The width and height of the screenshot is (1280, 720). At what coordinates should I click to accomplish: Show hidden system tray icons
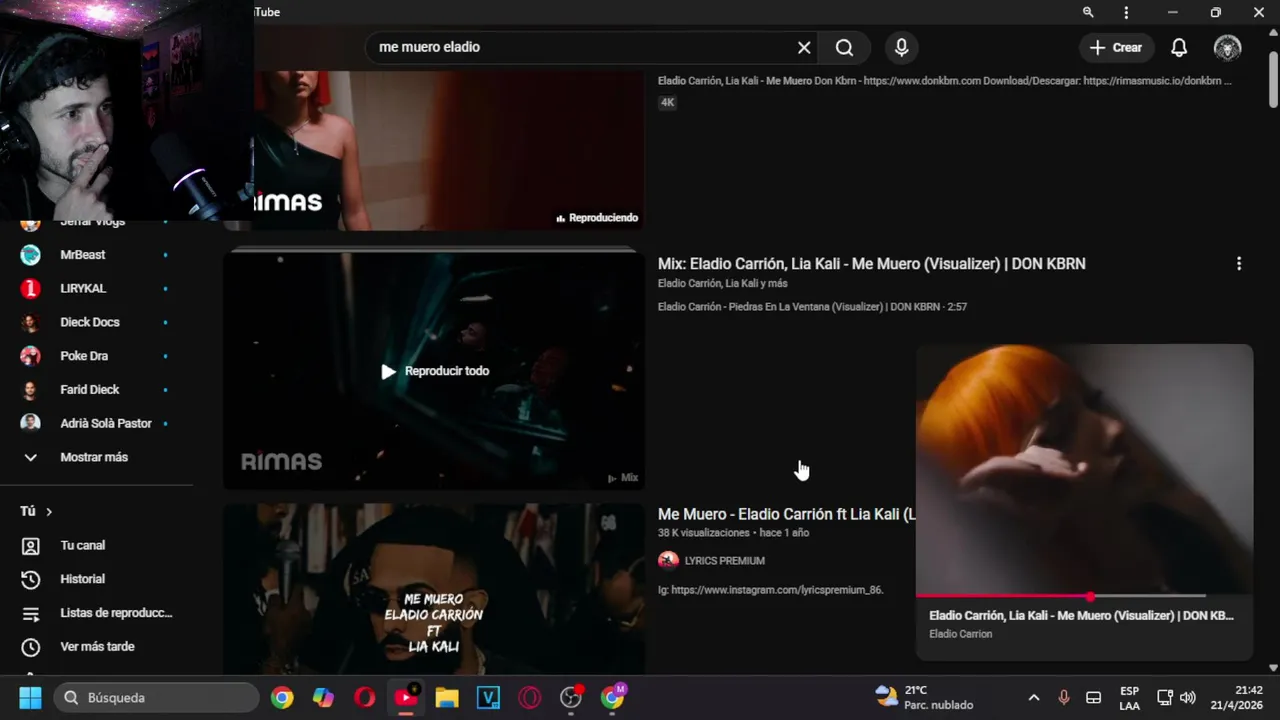tap(1034, 697)
